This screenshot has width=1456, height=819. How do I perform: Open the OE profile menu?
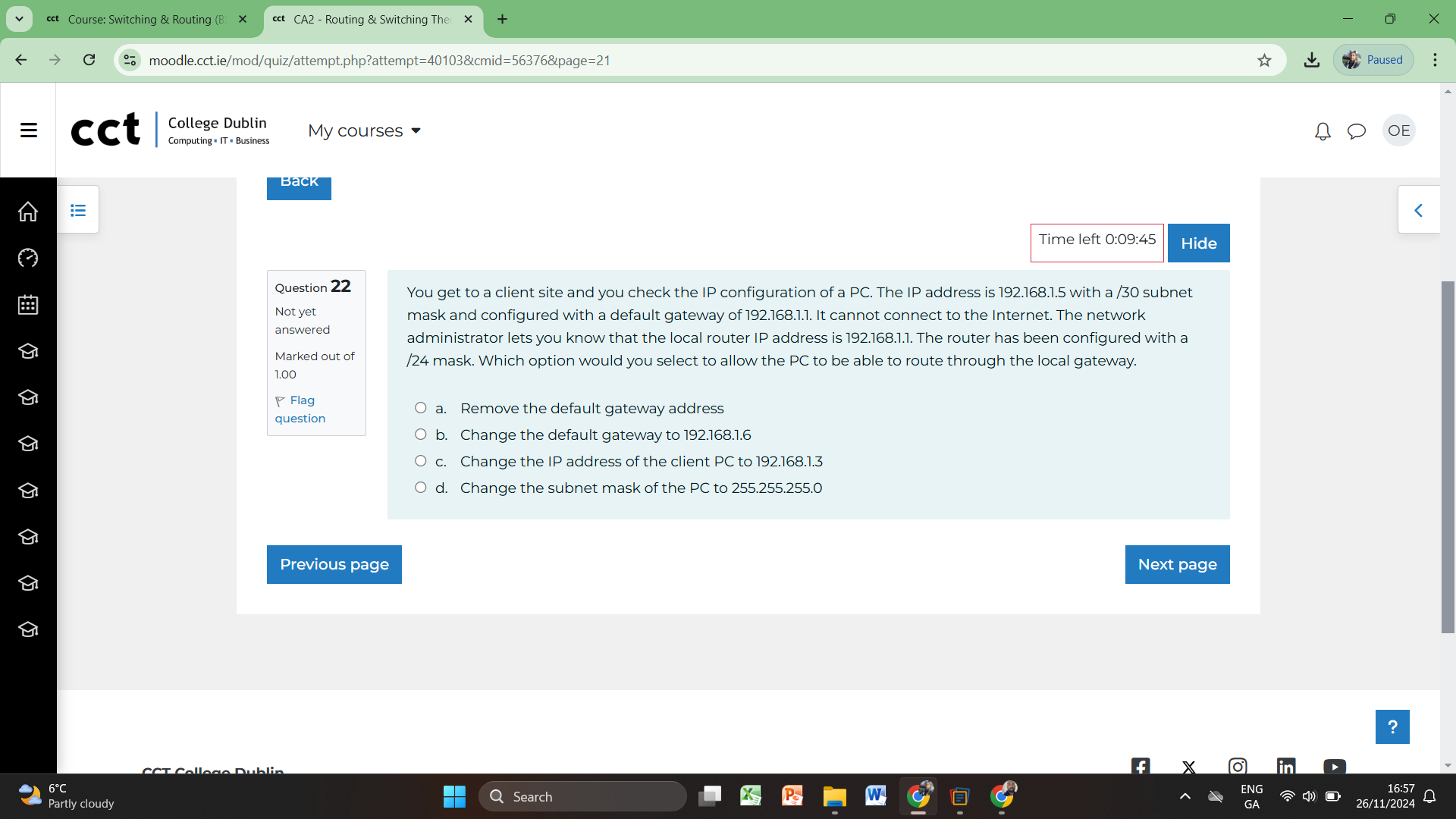tap(1399, 130)
